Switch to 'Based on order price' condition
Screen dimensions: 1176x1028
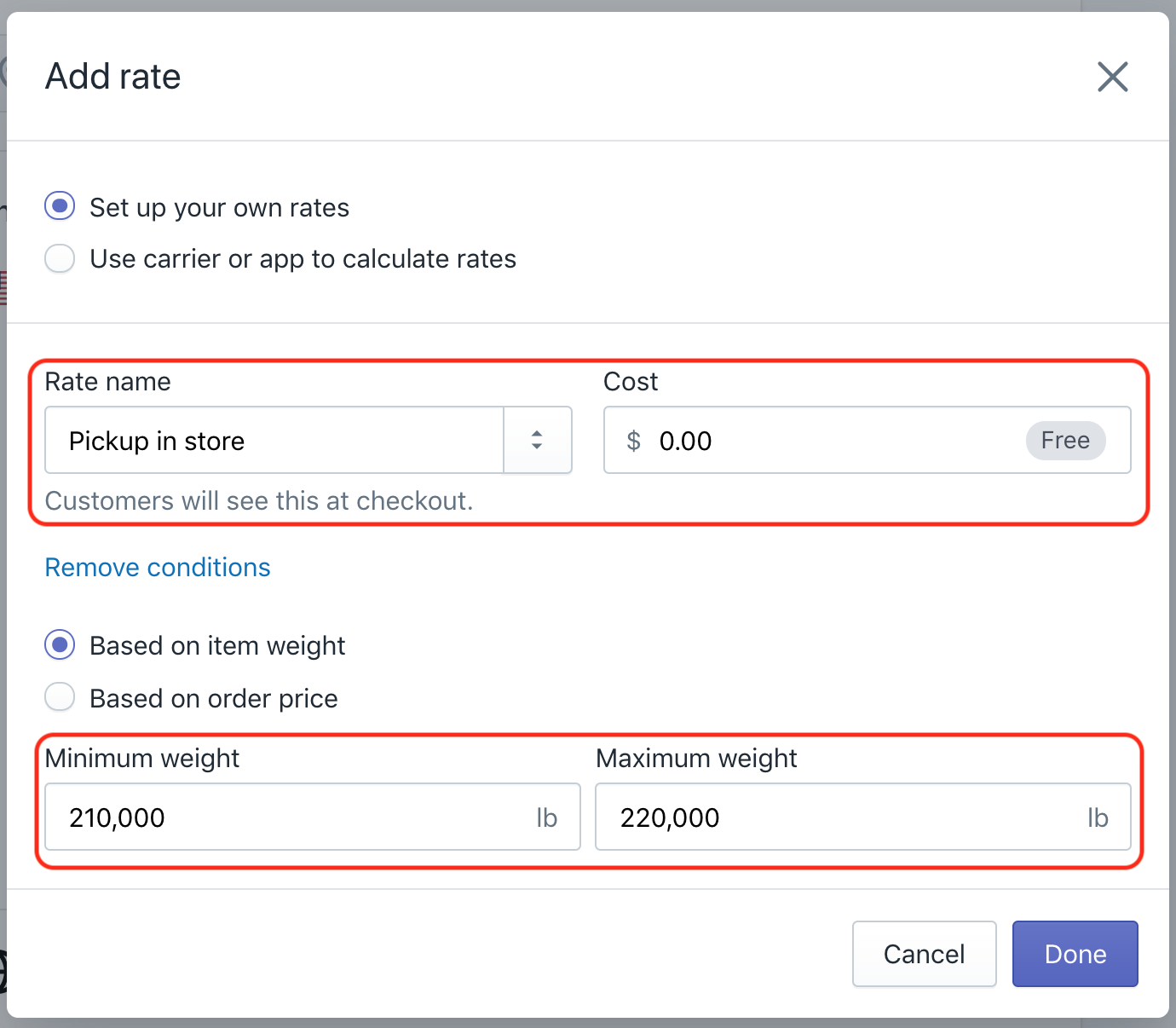click(x=60, y=697)
